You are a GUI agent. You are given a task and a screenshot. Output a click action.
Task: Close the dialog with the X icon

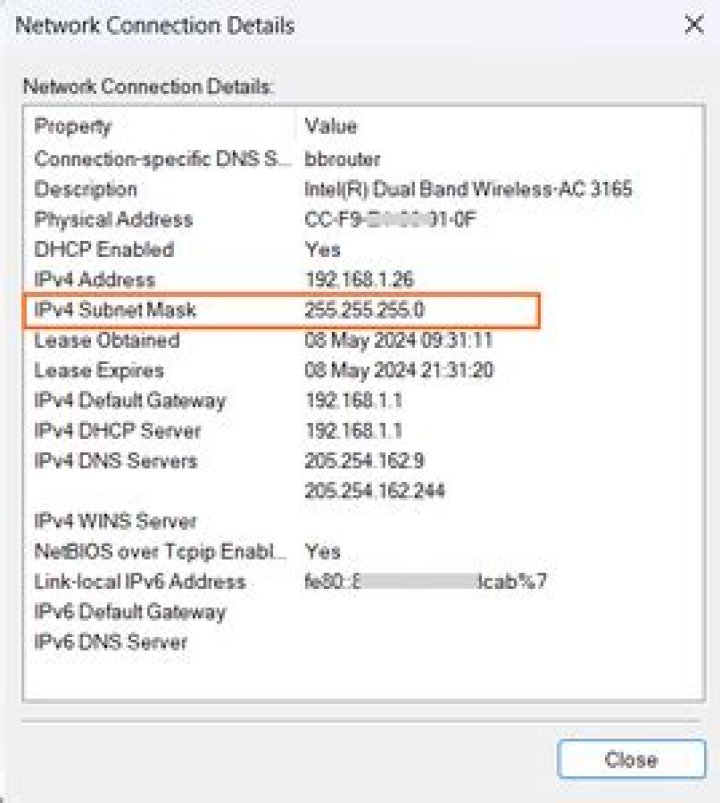click(x=693, y=25)
